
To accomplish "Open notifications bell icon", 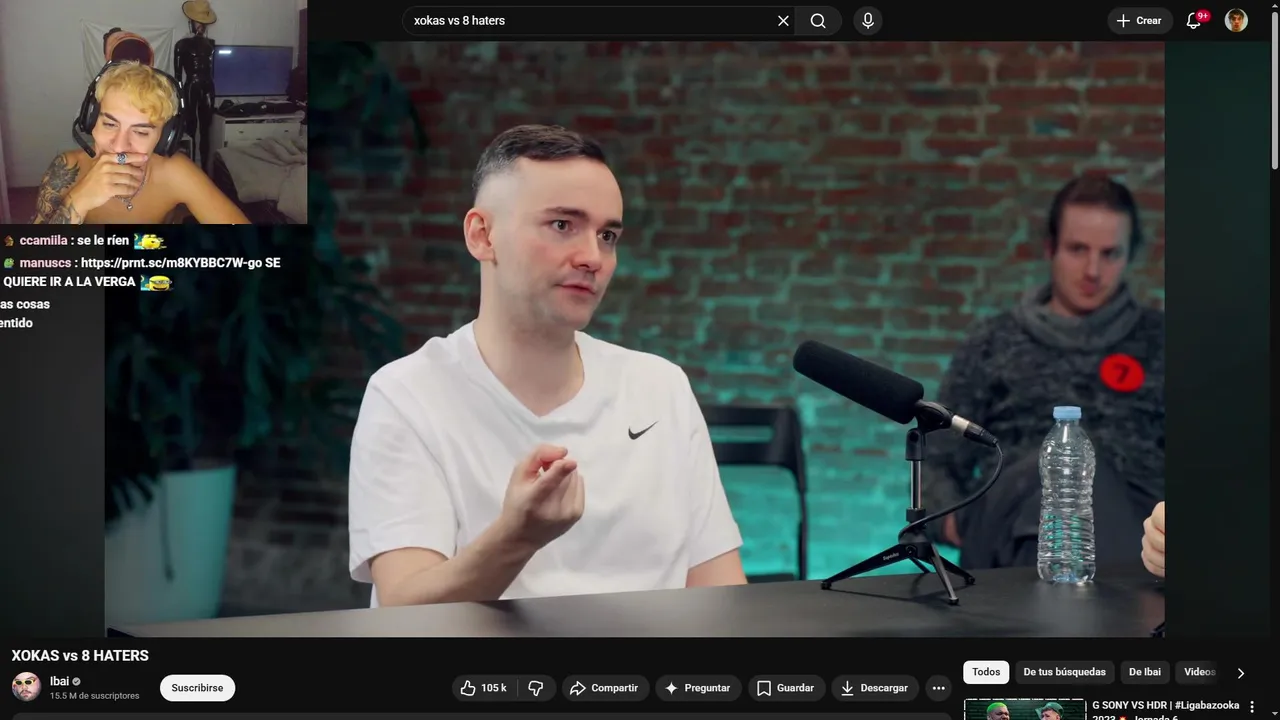I will [1194, 21].
